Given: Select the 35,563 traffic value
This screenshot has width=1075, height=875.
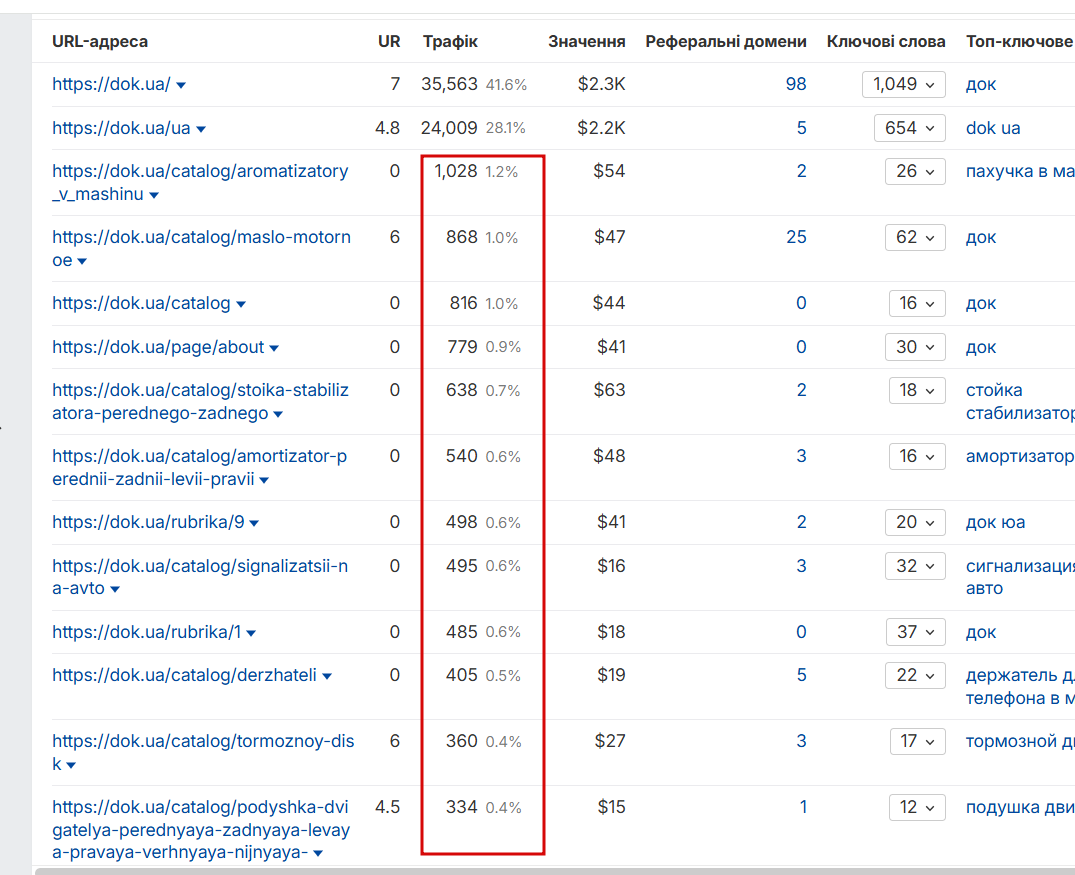Looking at the screenshot, I should coord(449,84).
